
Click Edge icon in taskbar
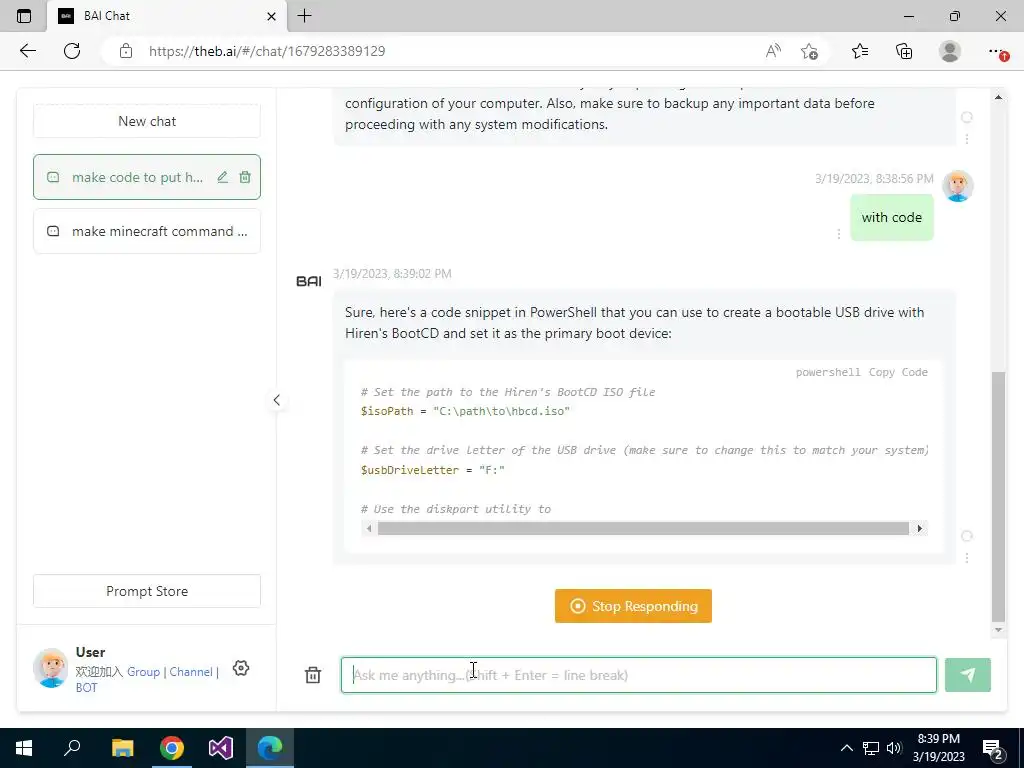point(270,748)
